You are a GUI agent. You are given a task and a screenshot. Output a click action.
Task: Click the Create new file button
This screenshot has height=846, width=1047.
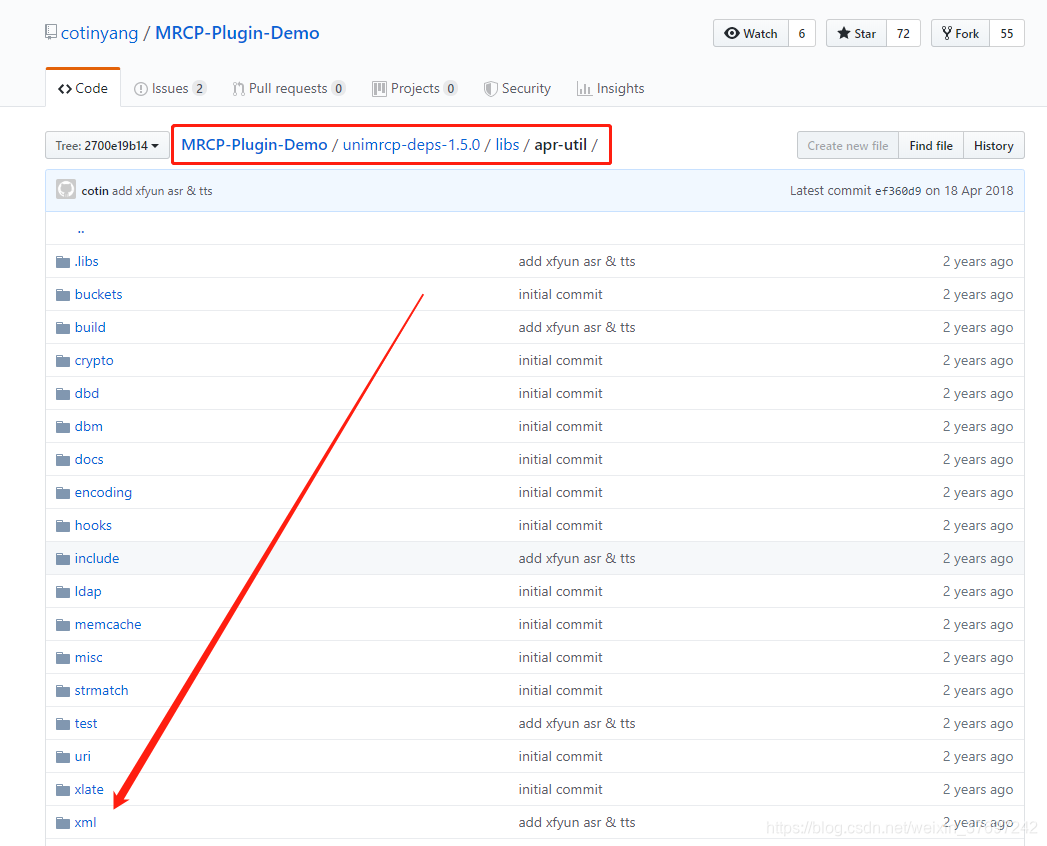click(x=847, y=146)
